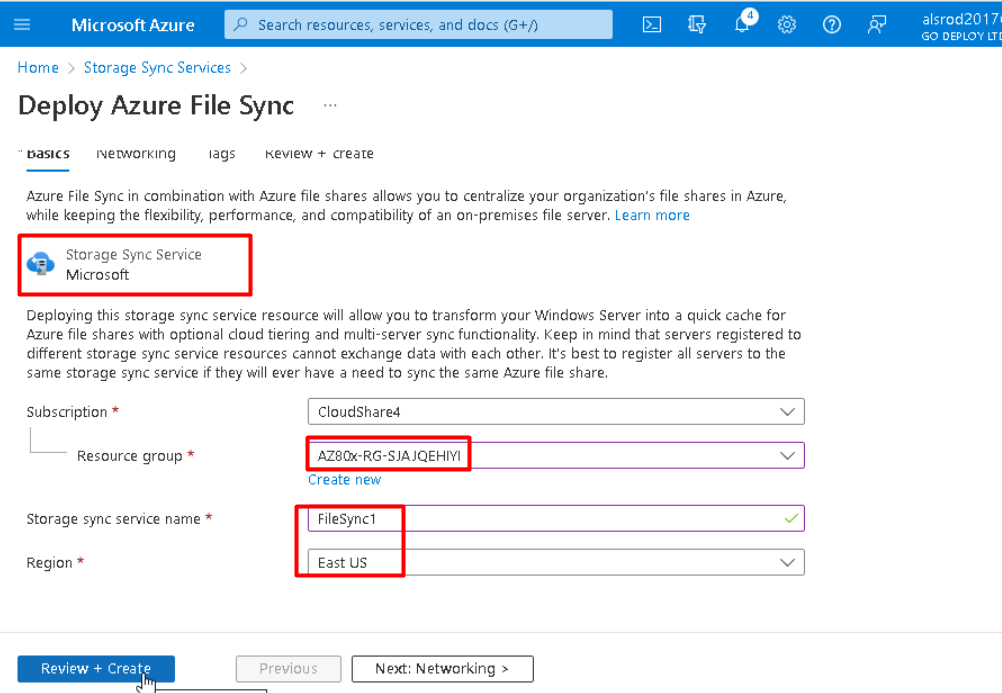Click the Microsoft Azure logo text
1002x693 pixels.
pos(133,25)
